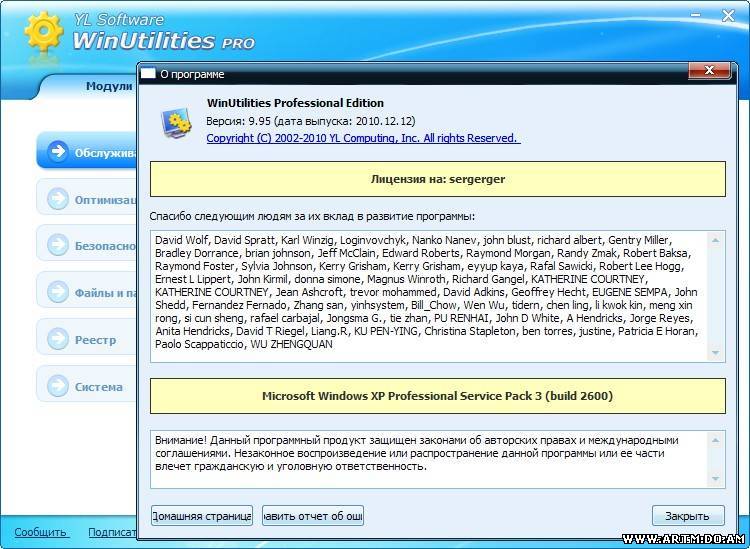Click the WinUtilities Professional Edition heading
The image size is (750, 549).
pyautogui.click(x=295, y=103)
